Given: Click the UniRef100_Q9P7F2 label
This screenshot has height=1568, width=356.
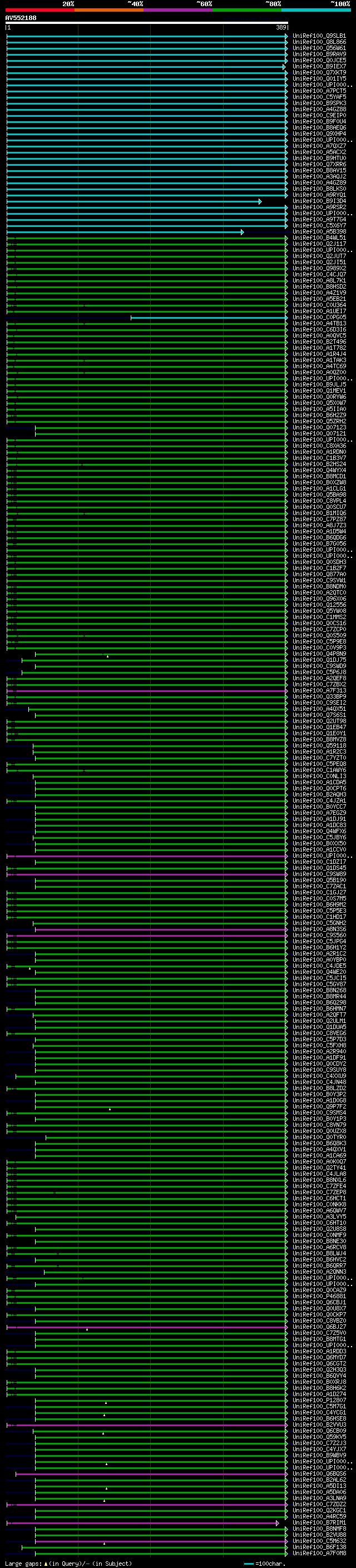Looking at the screenshot, I should click(x=319, y=1106).
